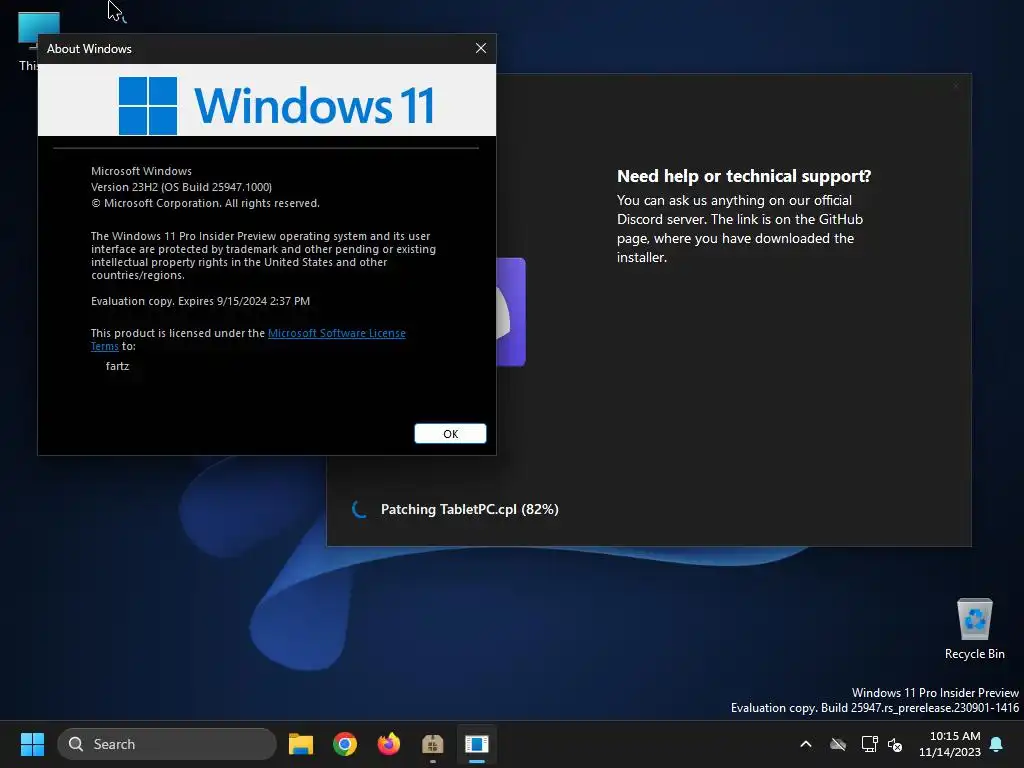Click the About Windows title bar text
Screen dimensions: 1024x768
click(89, 49)
